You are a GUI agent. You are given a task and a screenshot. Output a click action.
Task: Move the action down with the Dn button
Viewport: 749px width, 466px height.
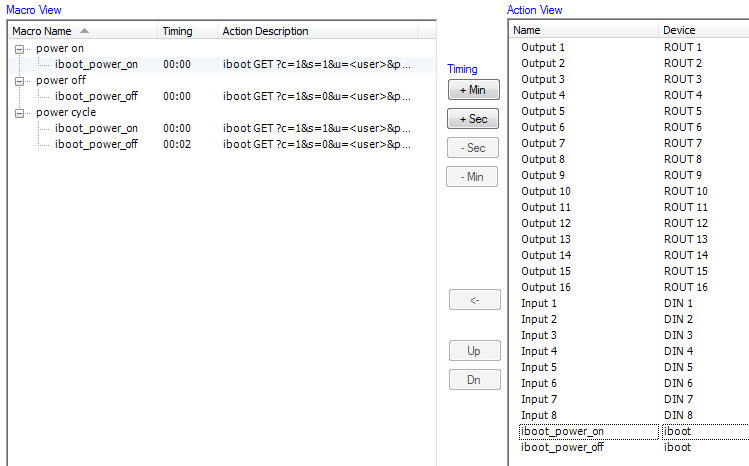[475, 380]
